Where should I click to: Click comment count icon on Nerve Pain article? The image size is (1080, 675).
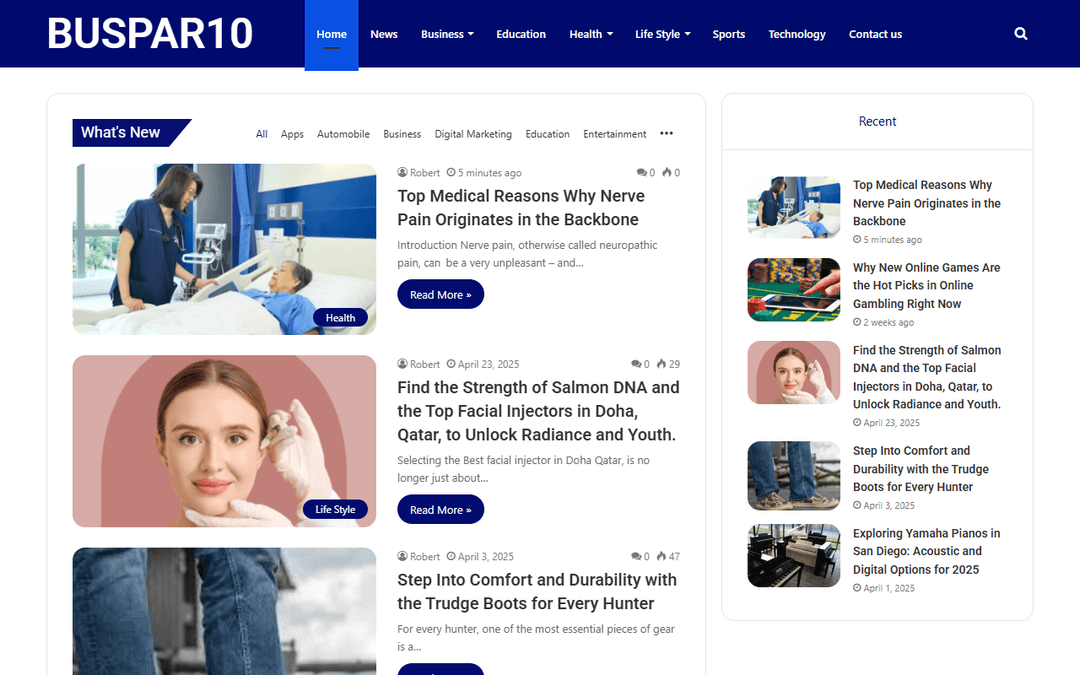[641, 173]
